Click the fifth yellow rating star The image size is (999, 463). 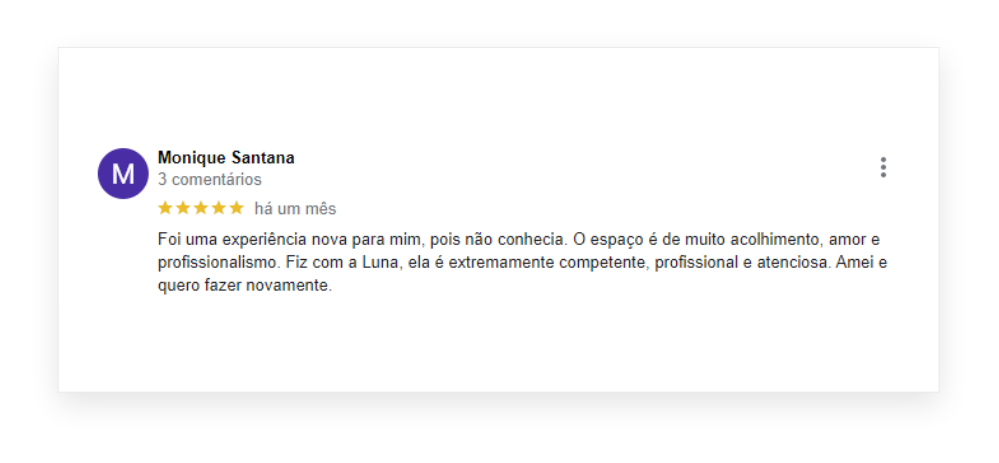coord(236,208)
